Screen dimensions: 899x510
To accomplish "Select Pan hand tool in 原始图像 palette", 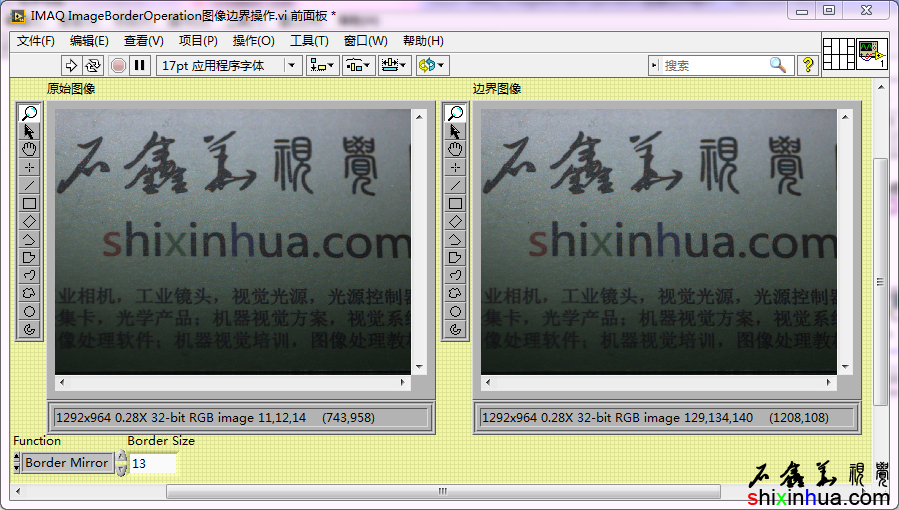I will point(29,150).
